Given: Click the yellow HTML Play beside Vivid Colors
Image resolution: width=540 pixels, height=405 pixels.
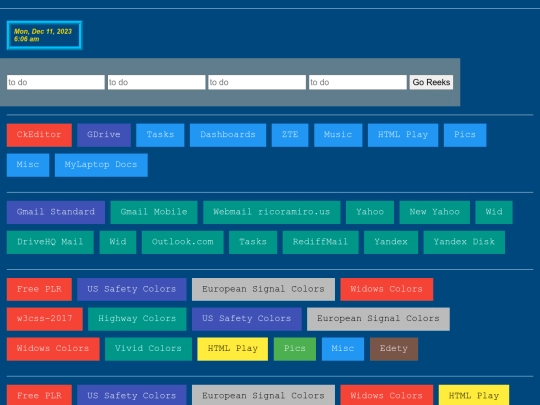Looking at the screenshot, I should click(x=233, y=349).
